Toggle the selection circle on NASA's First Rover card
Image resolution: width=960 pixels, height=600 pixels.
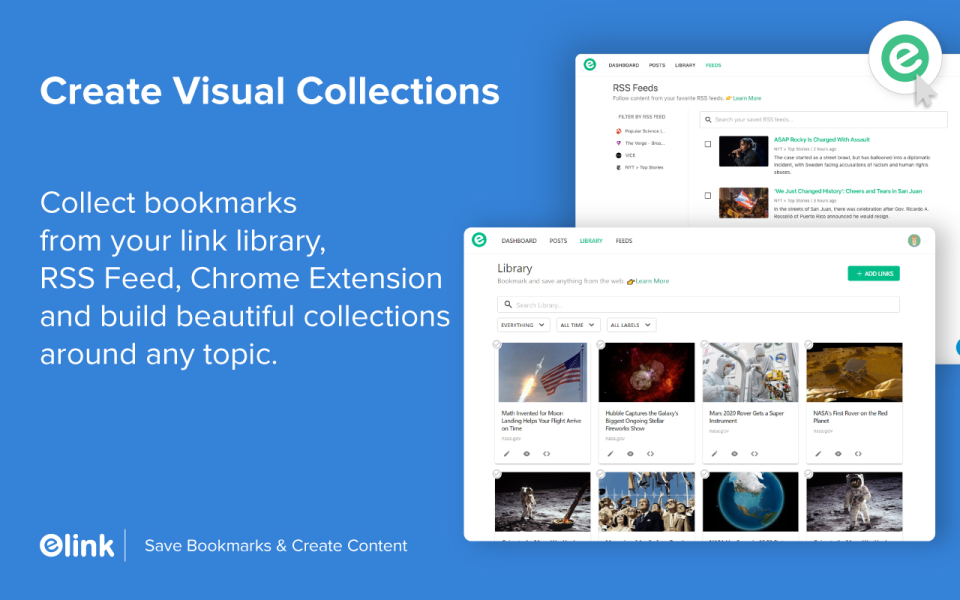808,344
